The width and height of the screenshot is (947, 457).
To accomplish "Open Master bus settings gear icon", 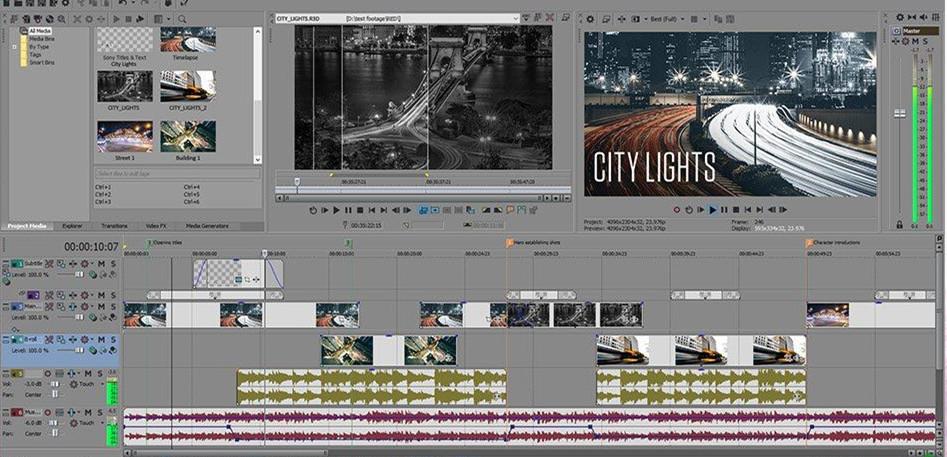I will (905, 41).
